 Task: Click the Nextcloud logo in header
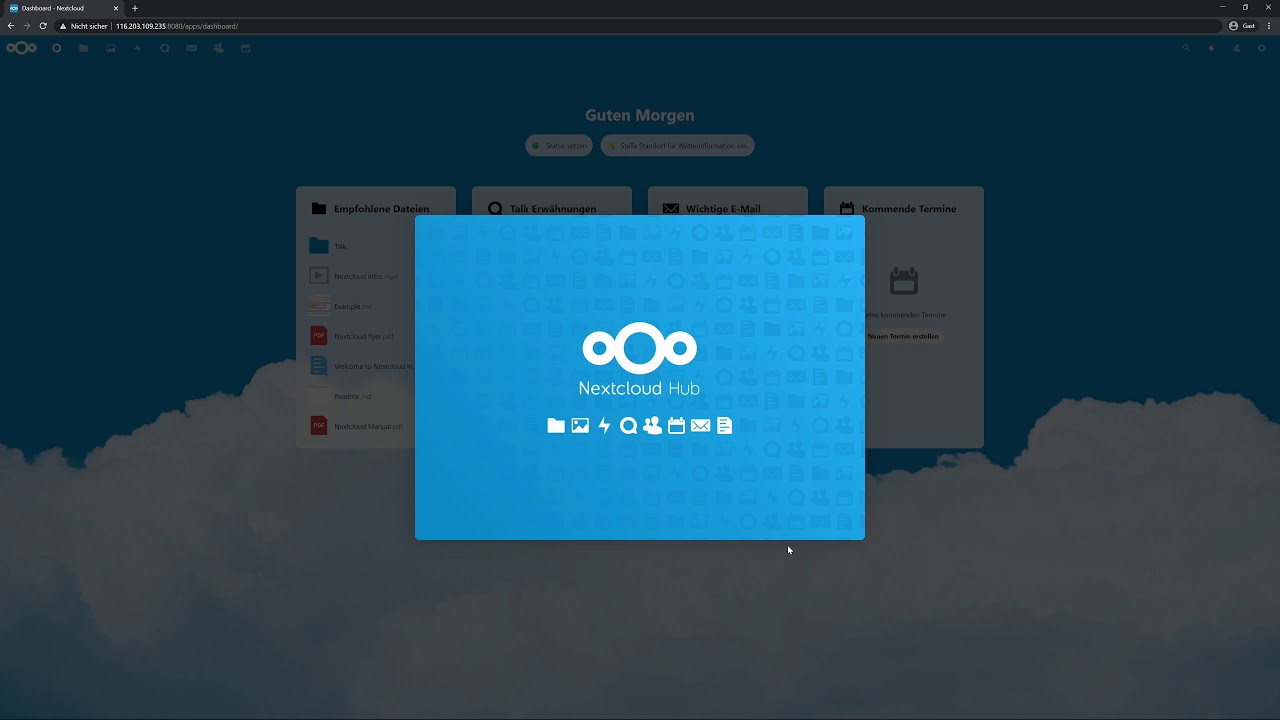click(21, 48)
